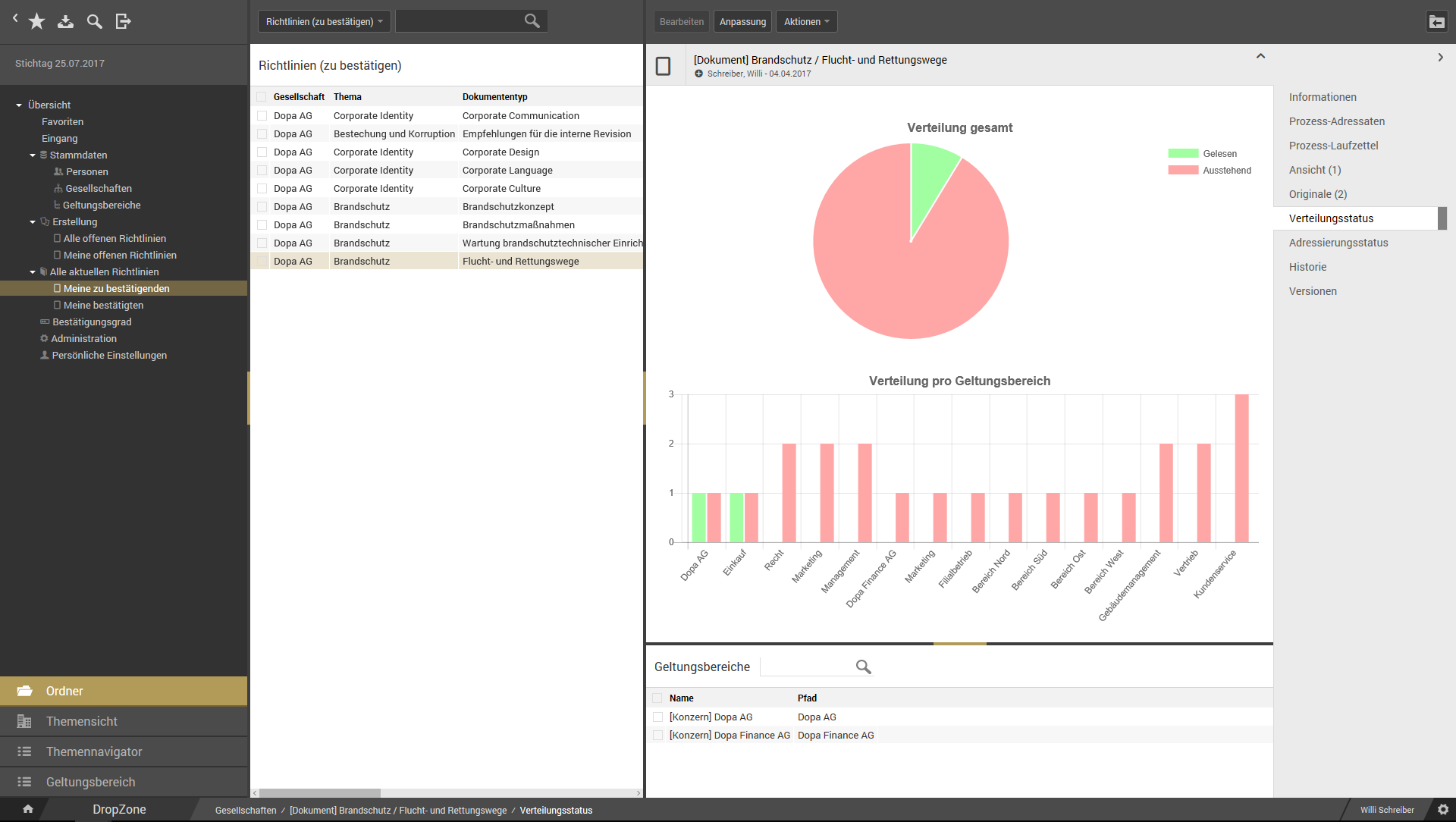This screenshot has width=1456, height=822.
Task: Click the document icon beside Brandschutz title
Action: tap(663, 66)
